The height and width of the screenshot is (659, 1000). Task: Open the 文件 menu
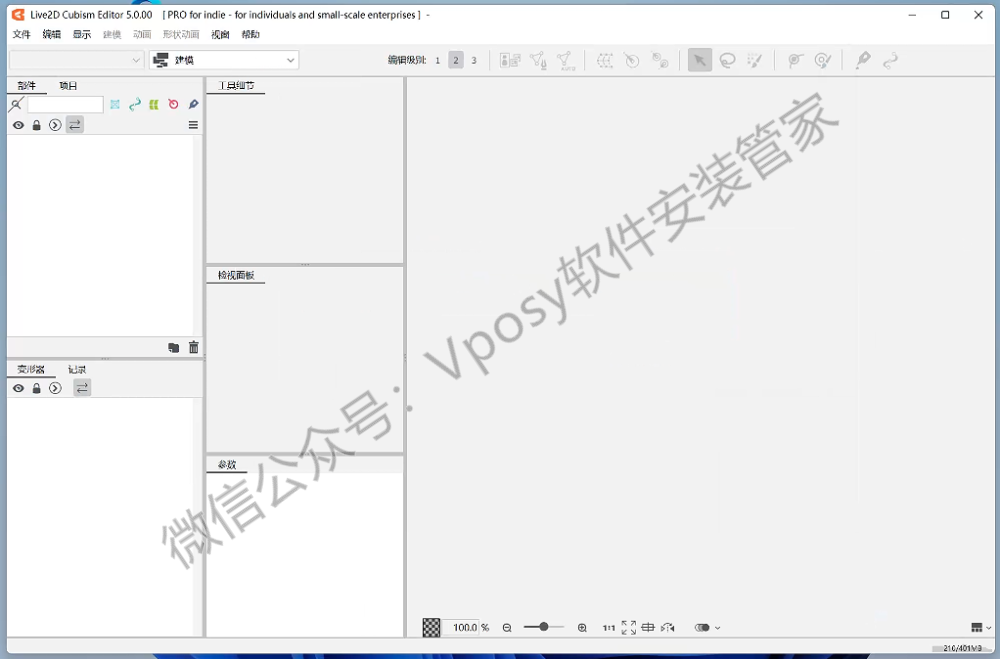22,34
